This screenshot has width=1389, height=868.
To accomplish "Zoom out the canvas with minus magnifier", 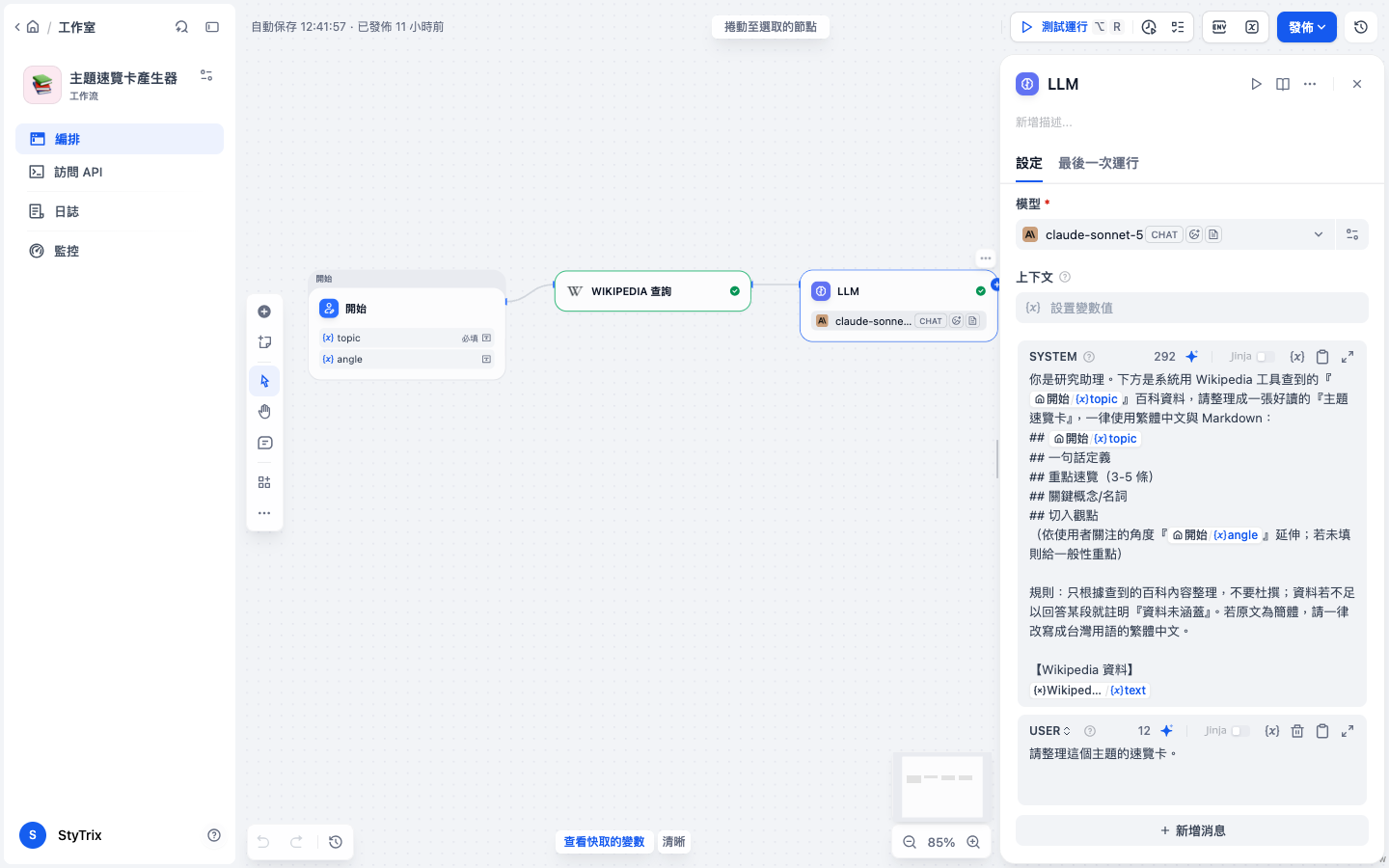I will click(910, 842).
